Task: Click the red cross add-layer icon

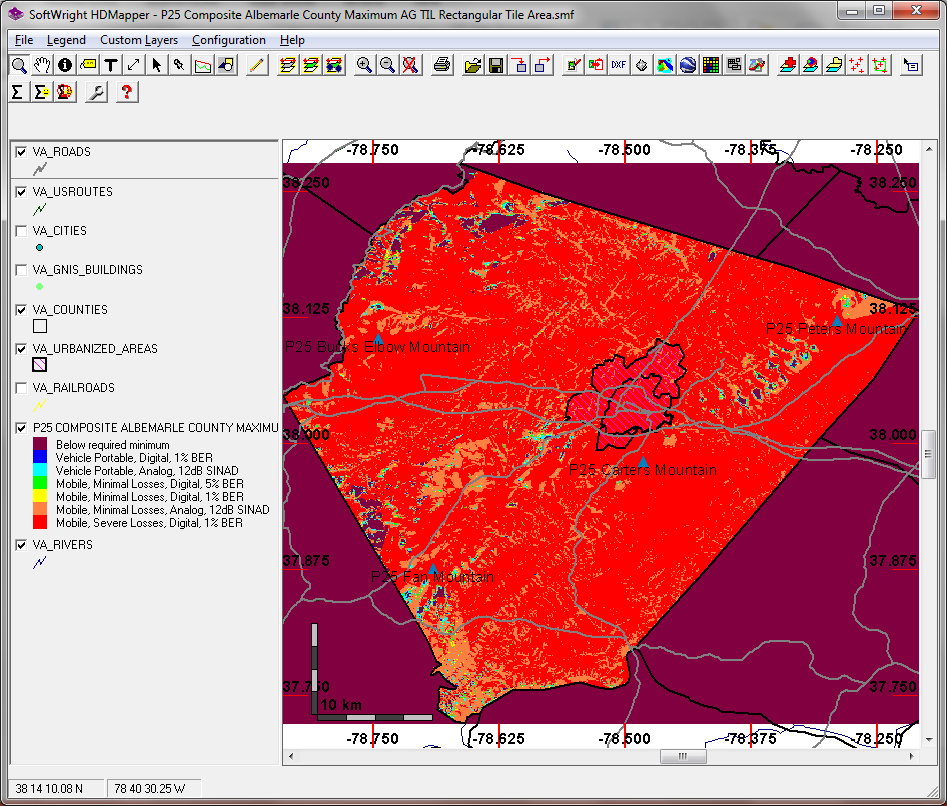Action: [788, 65]
